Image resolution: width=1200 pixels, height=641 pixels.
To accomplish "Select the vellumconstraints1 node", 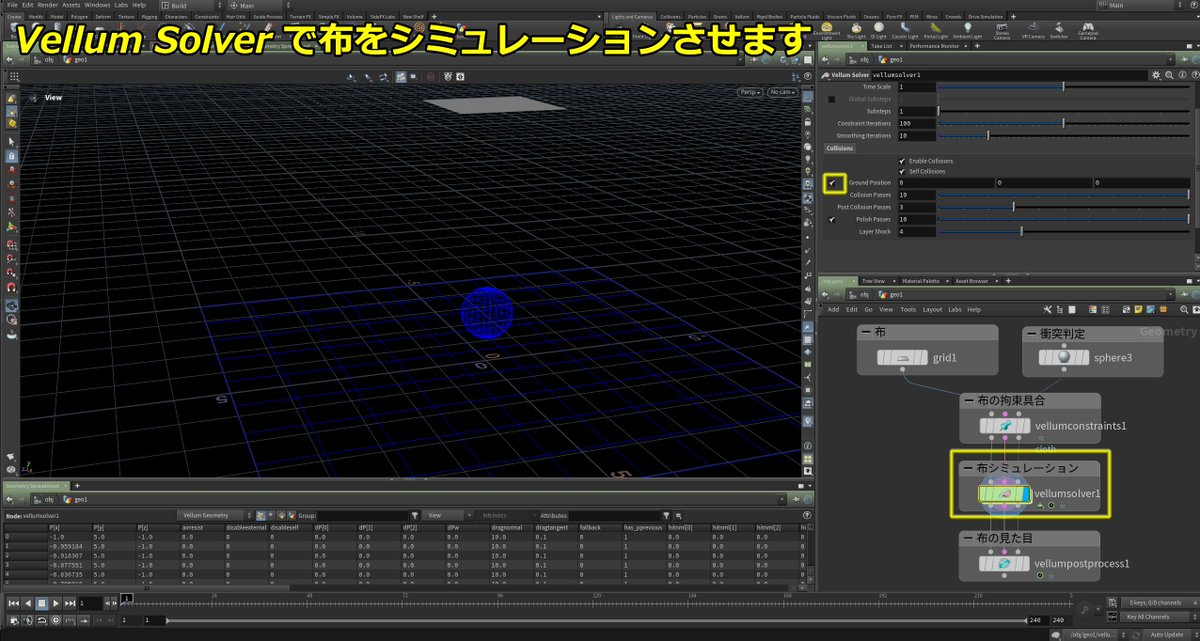I will click(x=1003, y=426).
